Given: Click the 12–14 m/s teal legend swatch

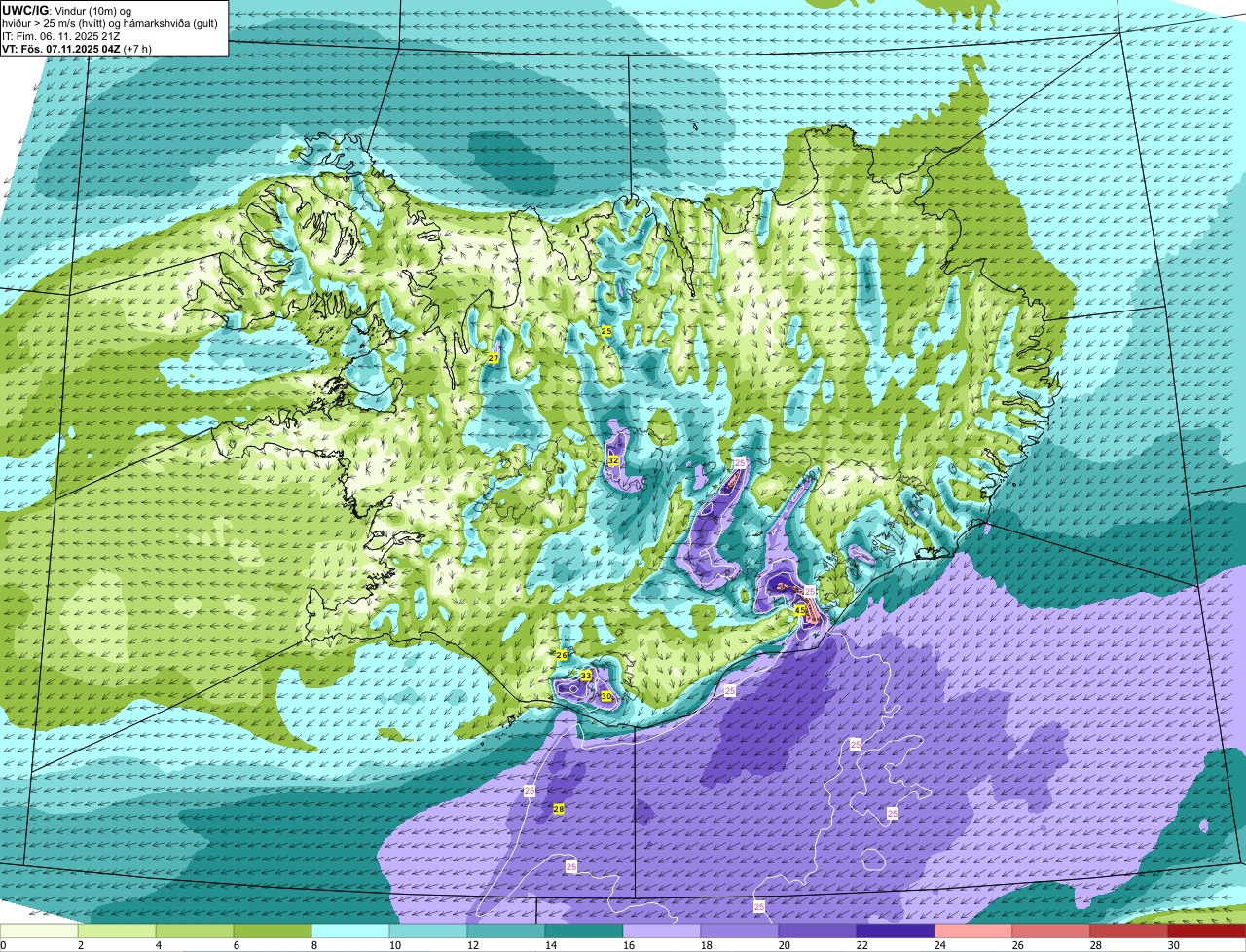Looking at the screenshot, I should coord(506,932).
